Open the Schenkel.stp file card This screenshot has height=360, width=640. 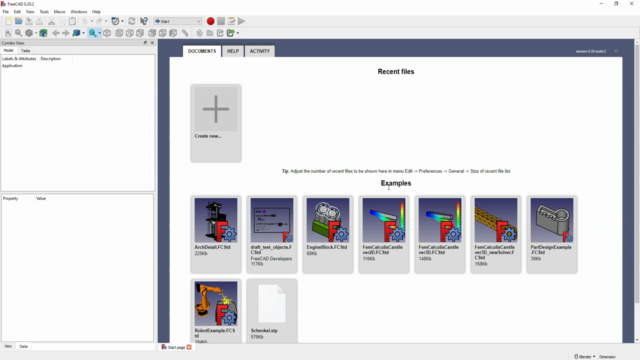click(x=272, y=311)
